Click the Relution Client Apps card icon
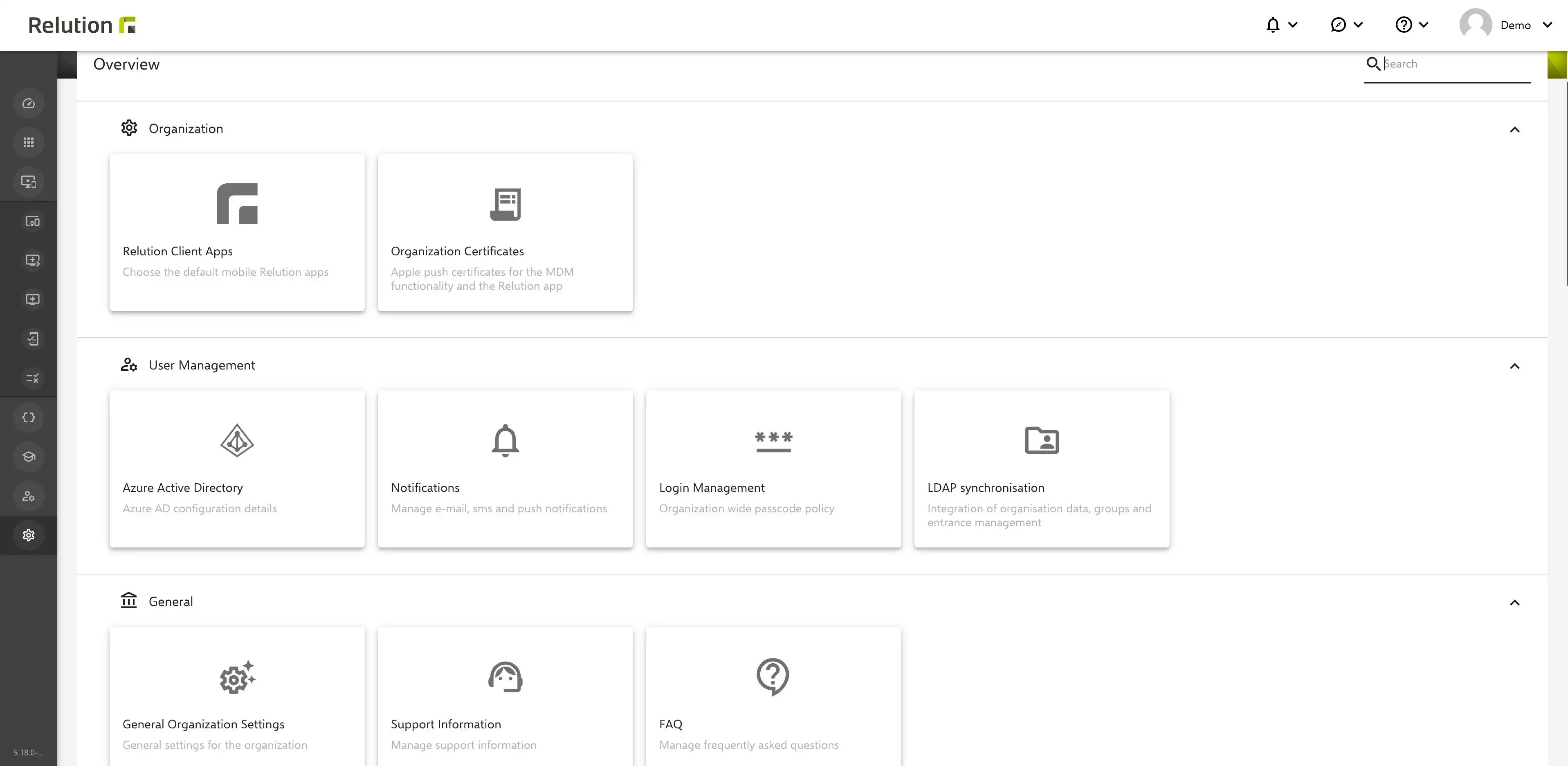This screenshot has width=1568, height=766. (237, 204)
